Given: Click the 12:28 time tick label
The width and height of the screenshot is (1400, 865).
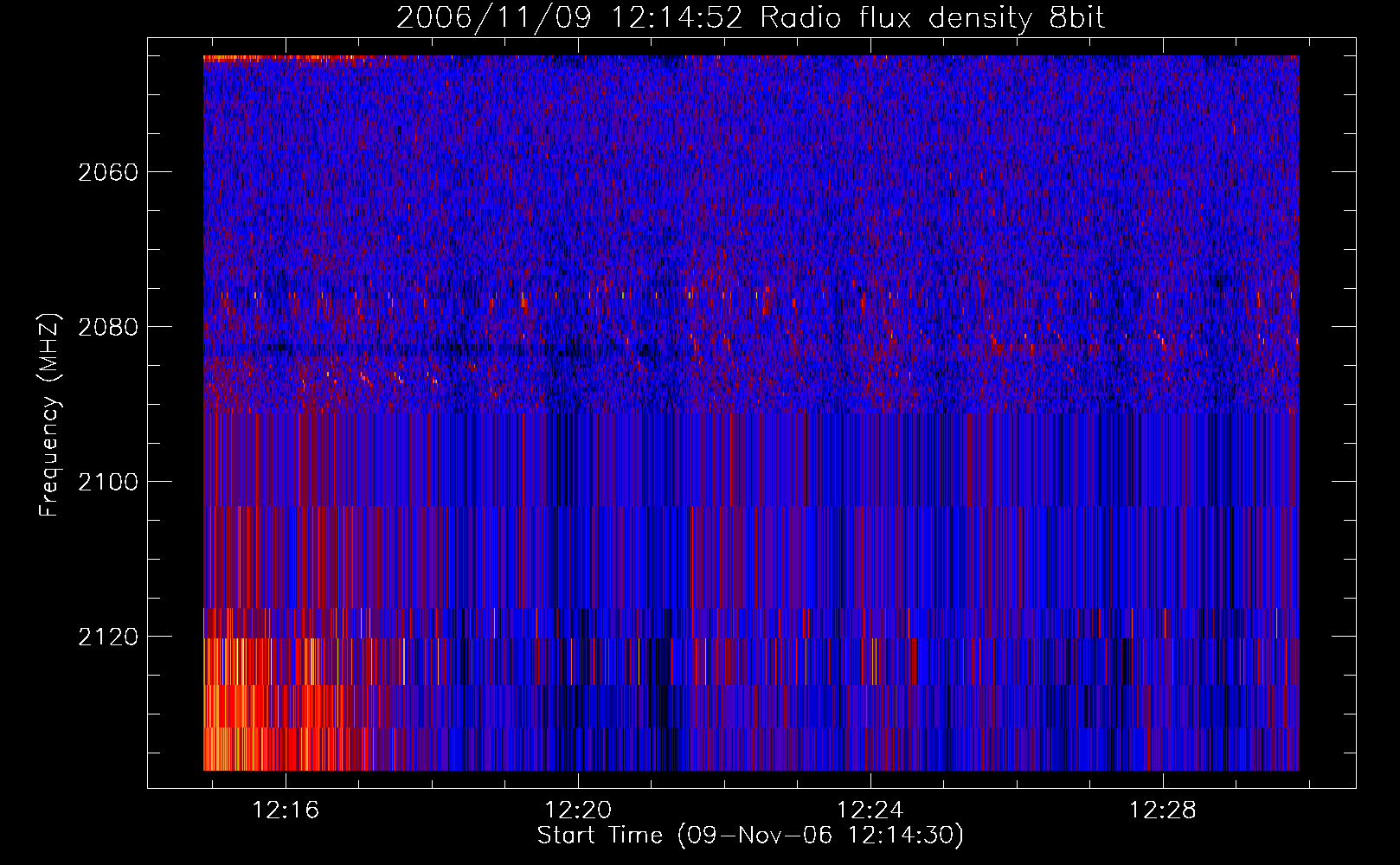Looking at the screenshot, I should coord(1163,811).
